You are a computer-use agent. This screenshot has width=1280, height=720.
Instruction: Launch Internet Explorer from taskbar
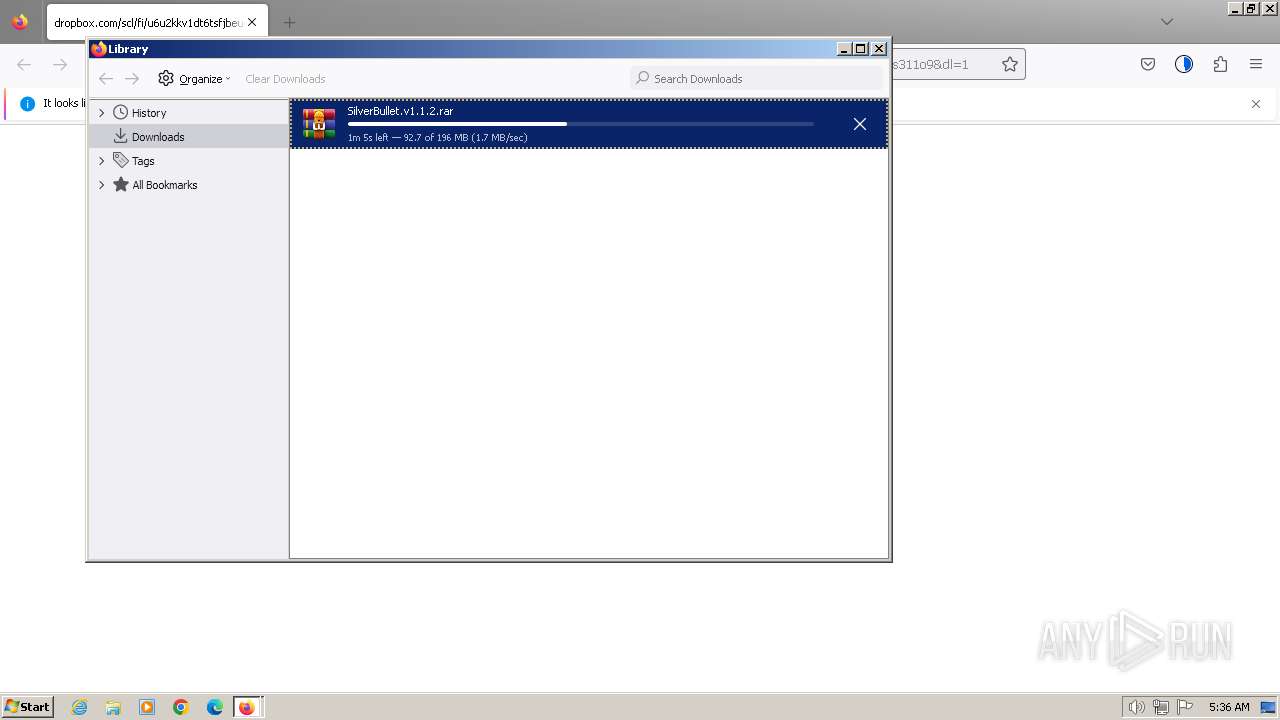click(x=80, y=707)
